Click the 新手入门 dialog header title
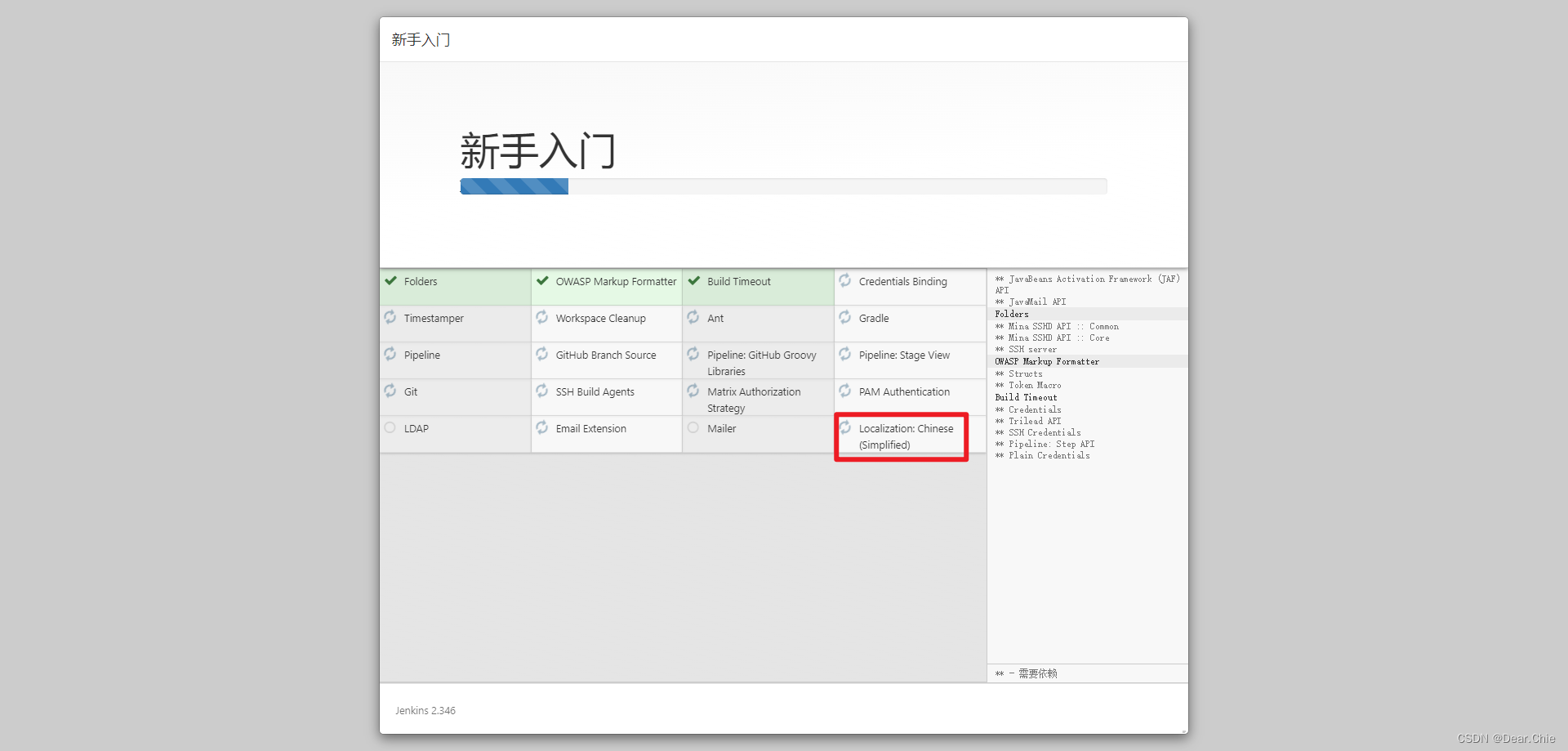 click(x=421, y=40)
